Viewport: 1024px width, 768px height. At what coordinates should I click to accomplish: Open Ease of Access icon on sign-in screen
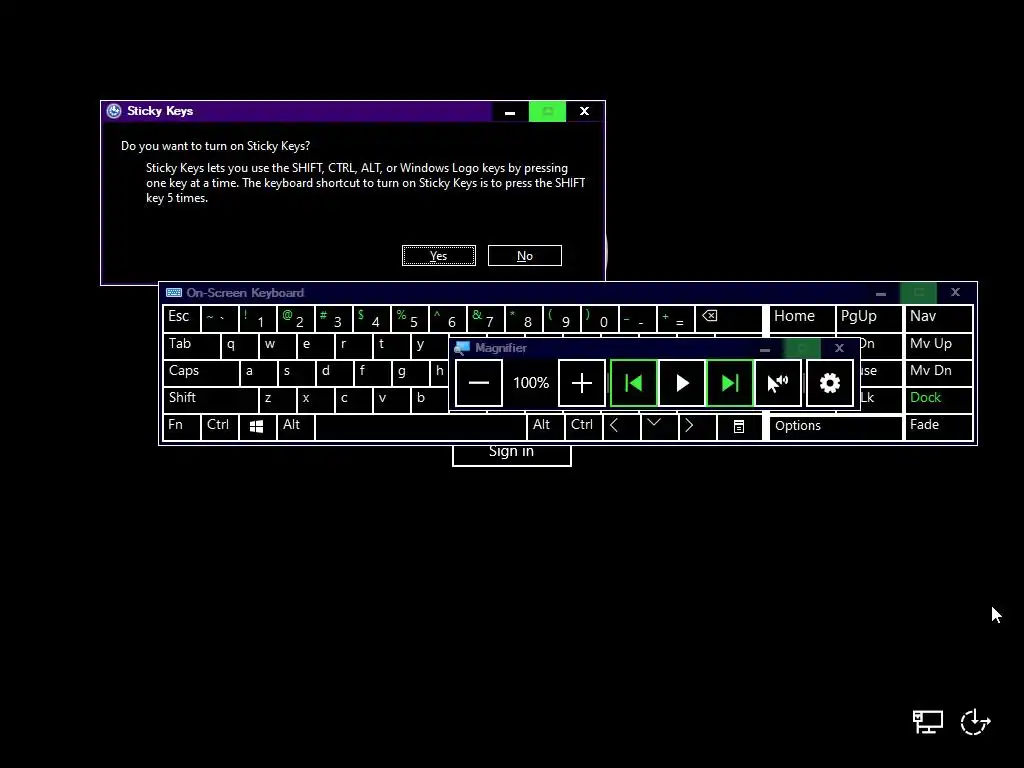tap(975, 722)
